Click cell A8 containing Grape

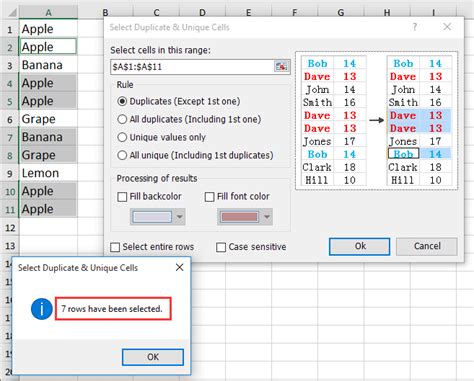tap(48, 155)
